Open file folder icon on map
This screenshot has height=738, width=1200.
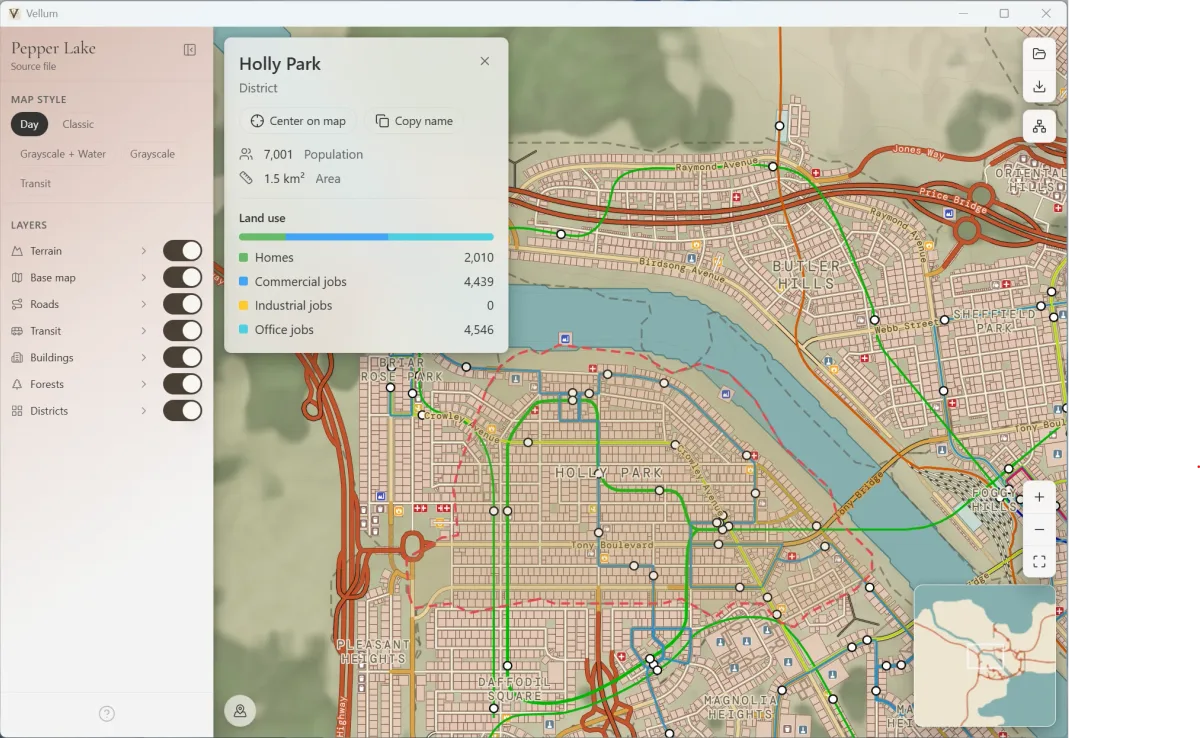point(1039,54)
